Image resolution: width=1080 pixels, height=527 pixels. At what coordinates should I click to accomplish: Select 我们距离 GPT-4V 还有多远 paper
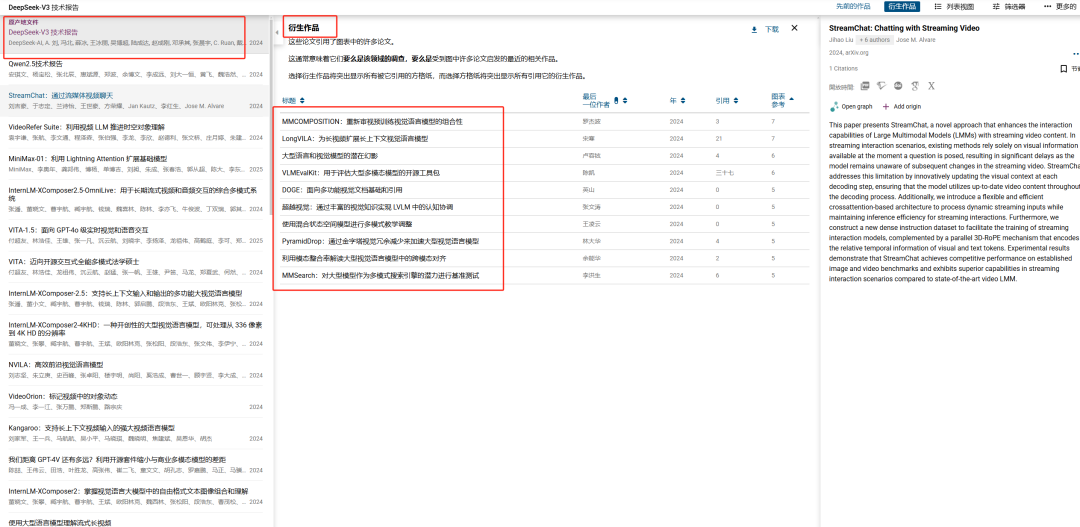[x=135, y=465]
